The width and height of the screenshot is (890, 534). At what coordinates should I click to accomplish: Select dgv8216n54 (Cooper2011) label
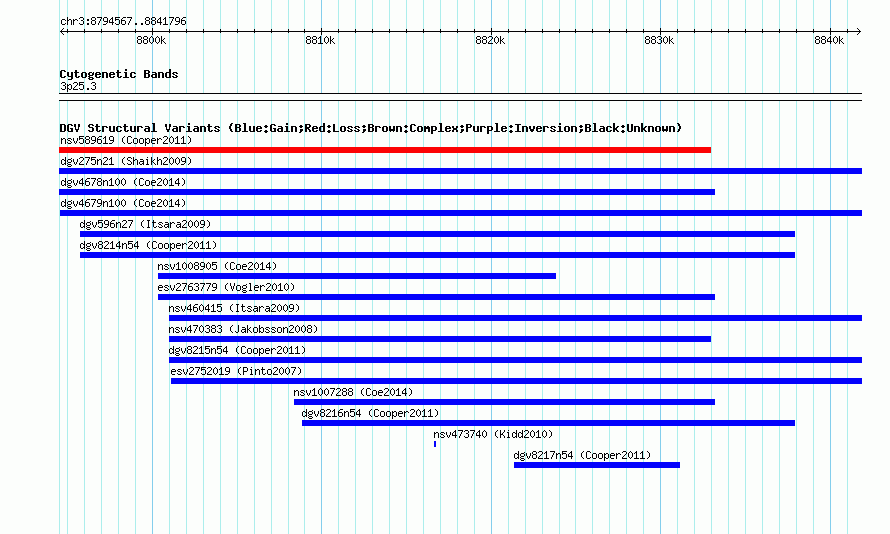[x=371, y=413]
